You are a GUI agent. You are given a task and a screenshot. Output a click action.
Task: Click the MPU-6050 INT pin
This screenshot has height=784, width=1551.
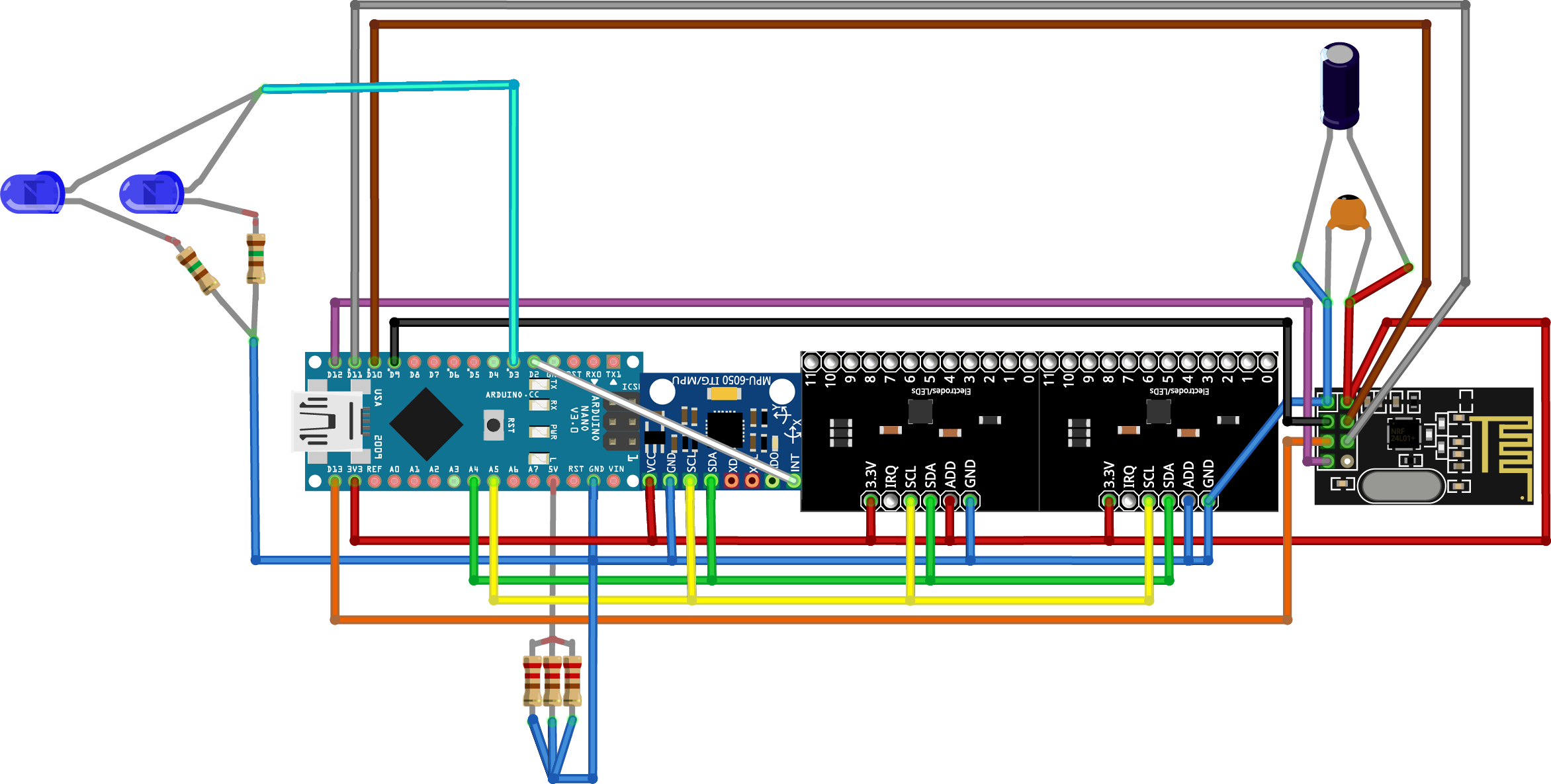pos(793,481)
